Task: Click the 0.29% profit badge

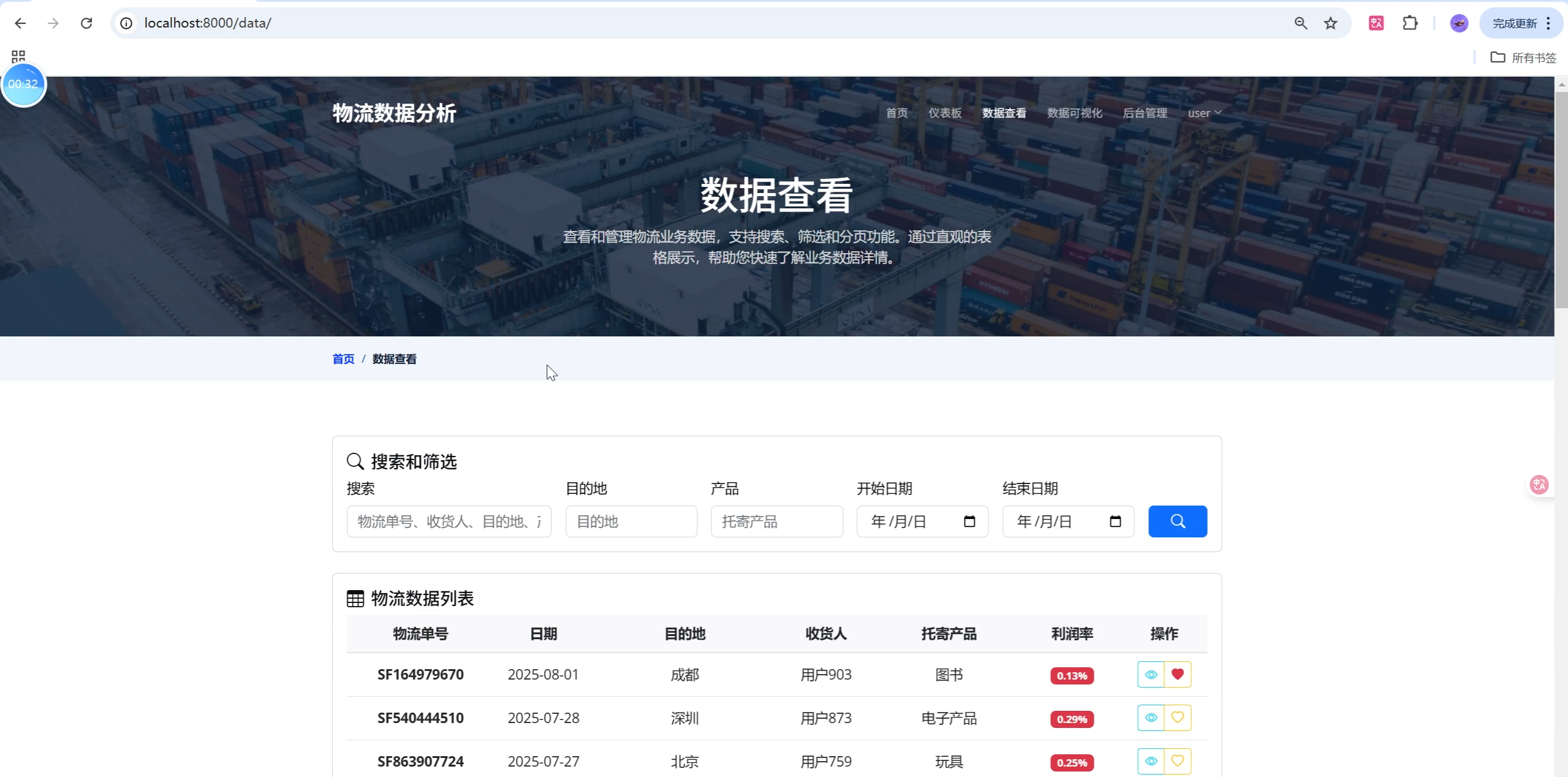Action: coord(1072,719)
